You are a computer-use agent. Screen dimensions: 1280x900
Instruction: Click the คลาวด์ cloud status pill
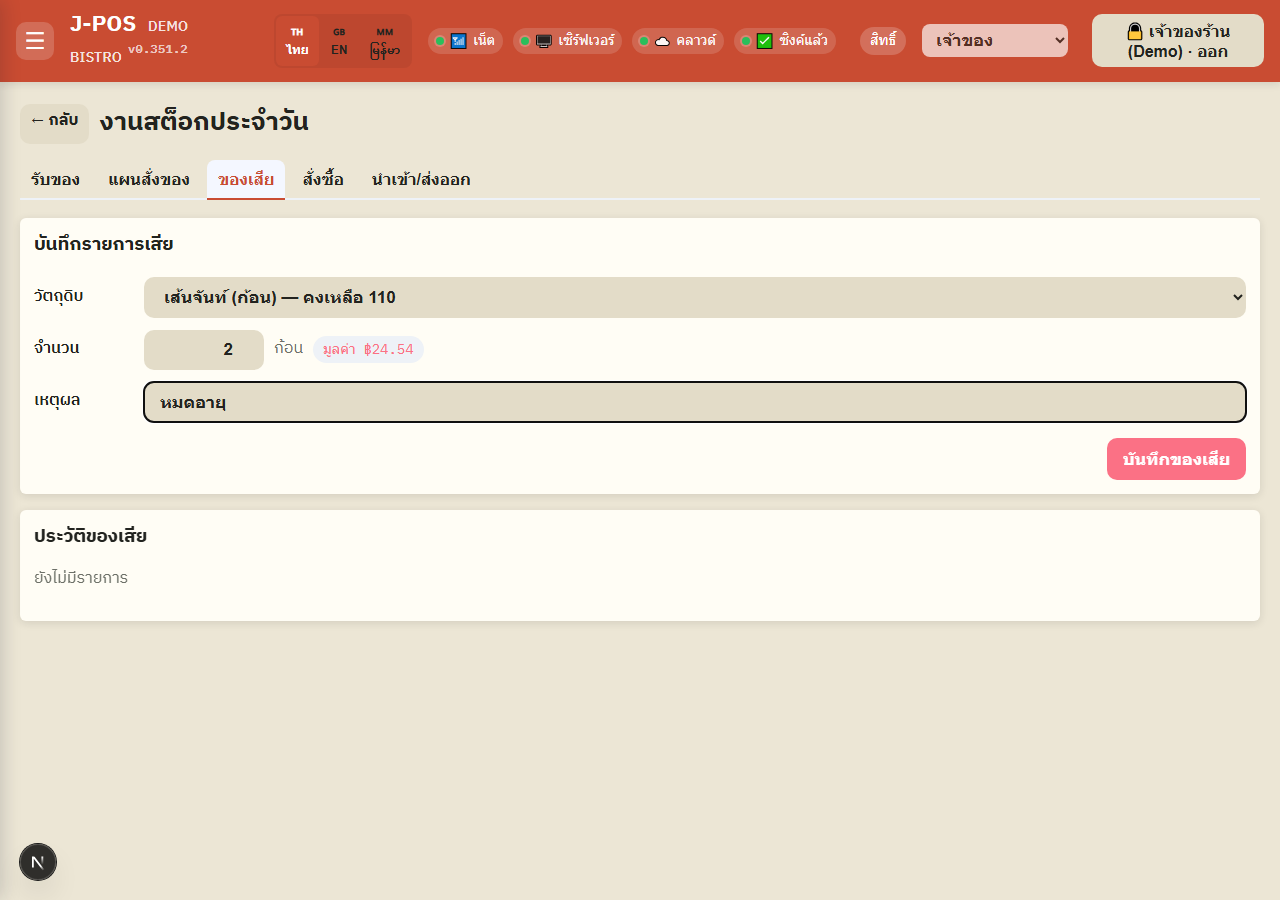[678, 41]
